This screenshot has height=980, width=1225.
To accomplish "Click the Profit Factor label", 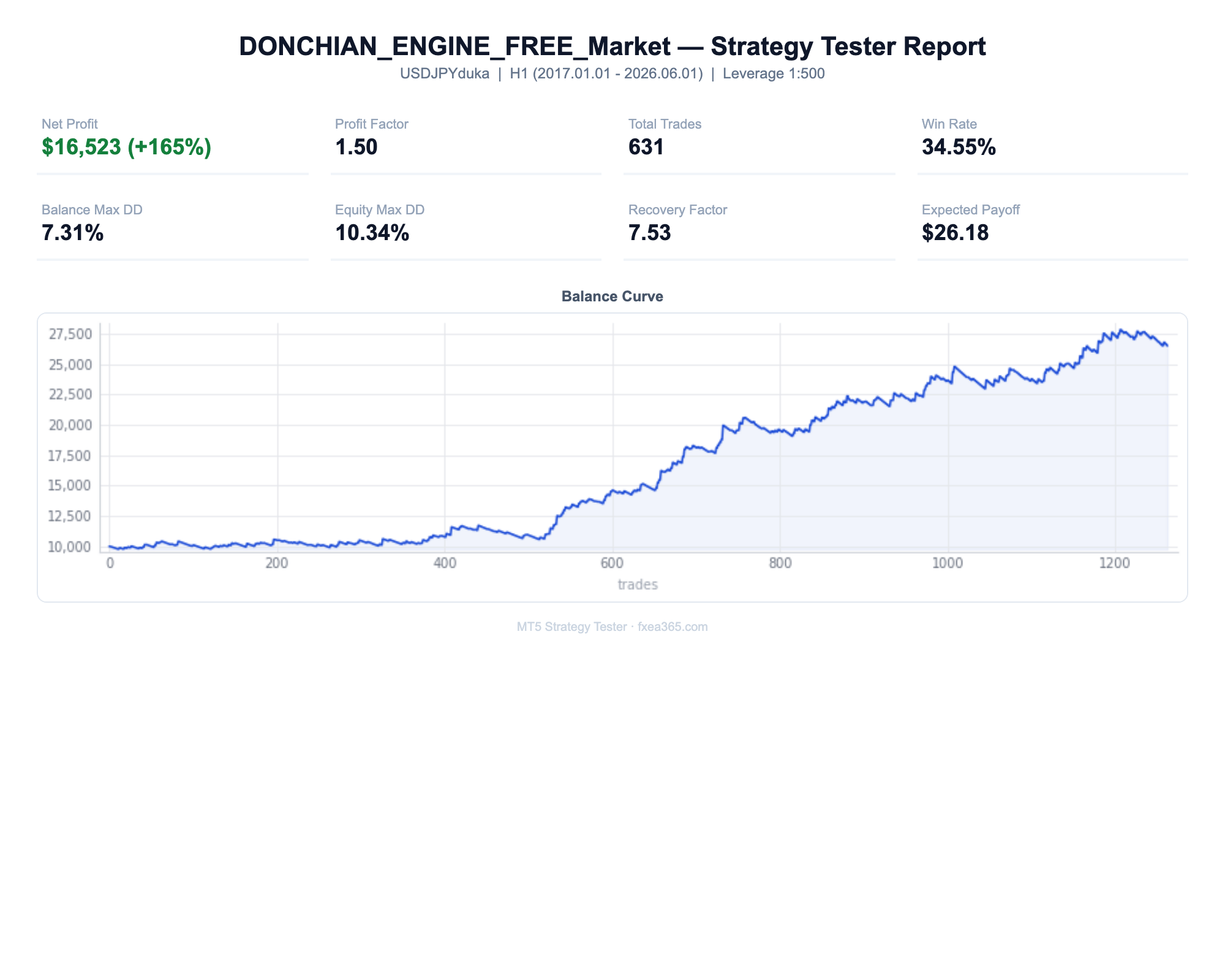I will (371, 124).
